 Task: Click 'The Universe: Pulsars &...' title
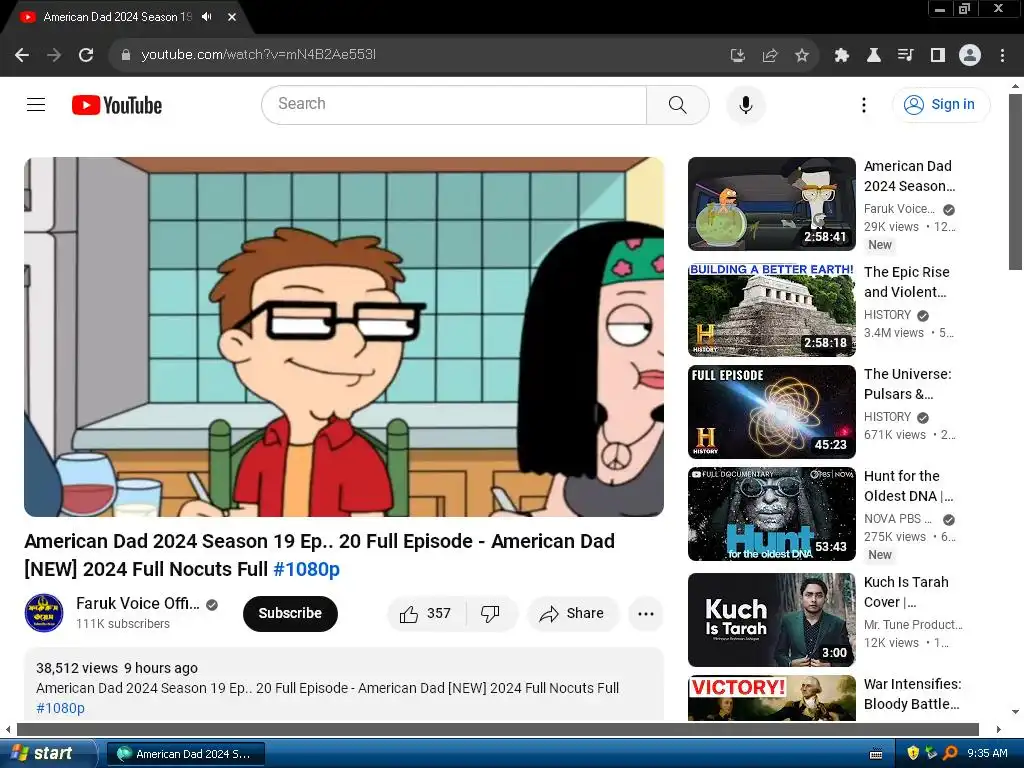point(908,384)
